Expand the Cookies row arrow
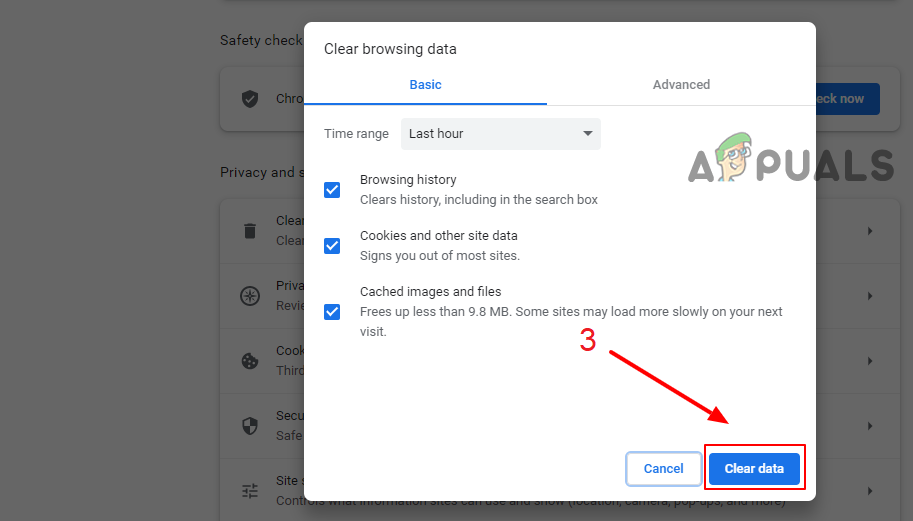This screenshot has width=913, height=521. click(870, 361)
